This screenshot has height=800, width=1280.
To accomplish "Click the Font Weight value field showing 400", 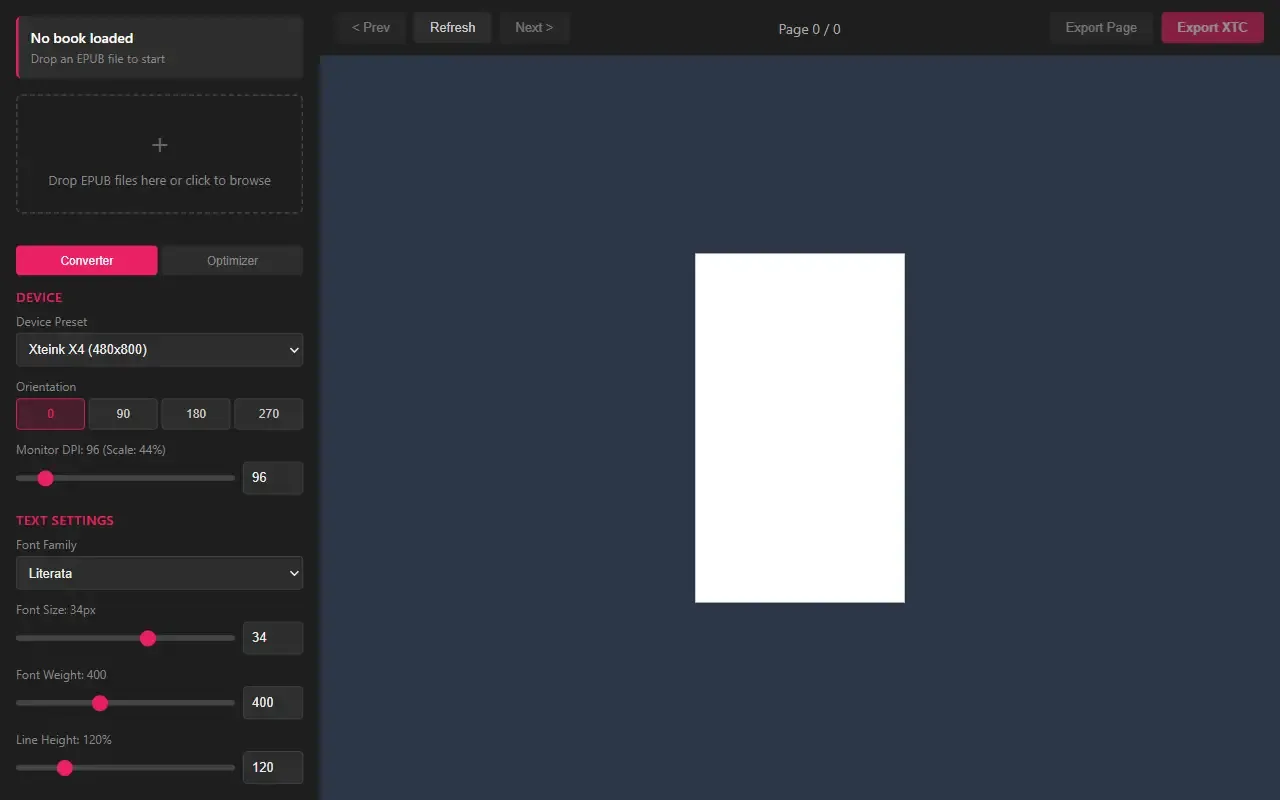I will 272,703.
